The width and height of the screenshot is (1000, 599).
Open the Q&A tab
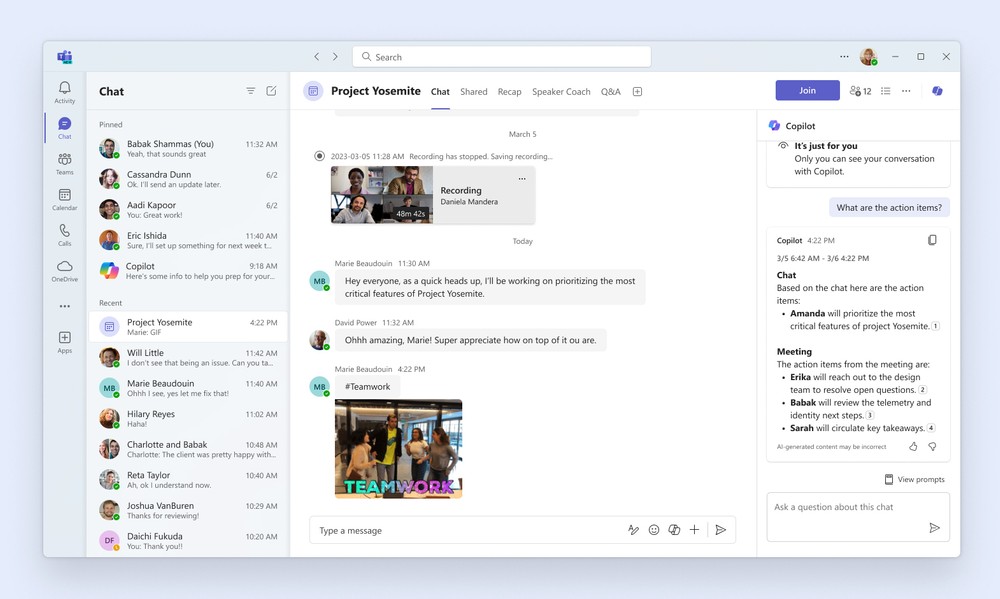pos(610,92)
